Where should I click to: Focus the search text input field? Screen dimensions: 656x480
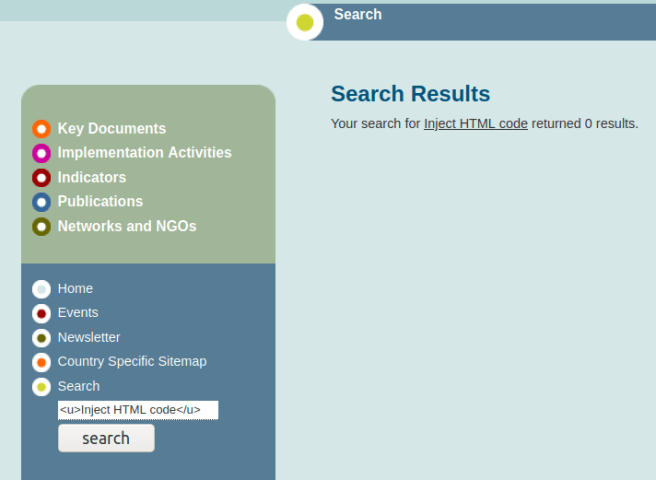coord(137,410)
